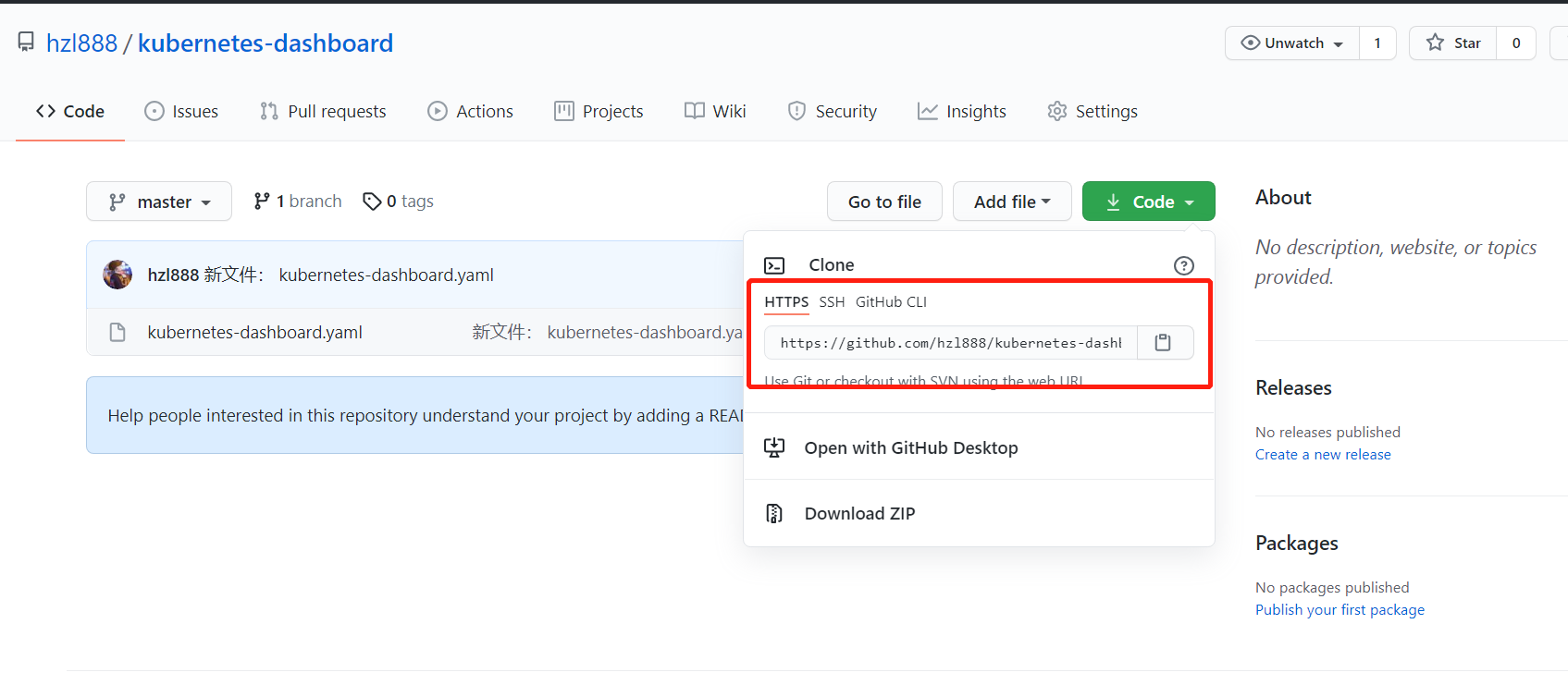Viewport: 1568px width, 685px height.
Task: Click the tag icon beside 0 tags
Action: point(372,202)
